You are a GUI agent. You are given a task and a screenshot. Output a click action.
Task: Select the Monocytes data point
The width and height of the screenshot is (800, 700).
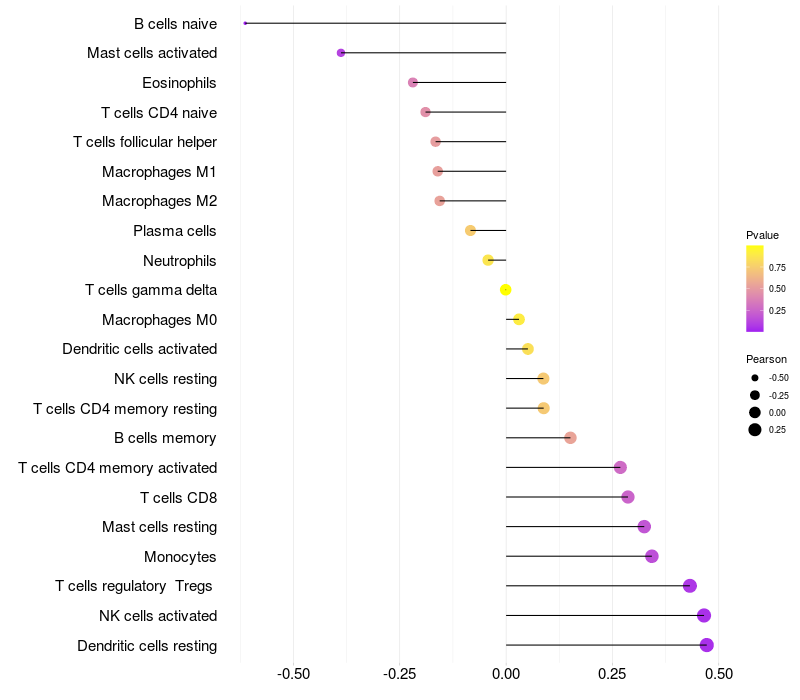click(x=652, y=557)
